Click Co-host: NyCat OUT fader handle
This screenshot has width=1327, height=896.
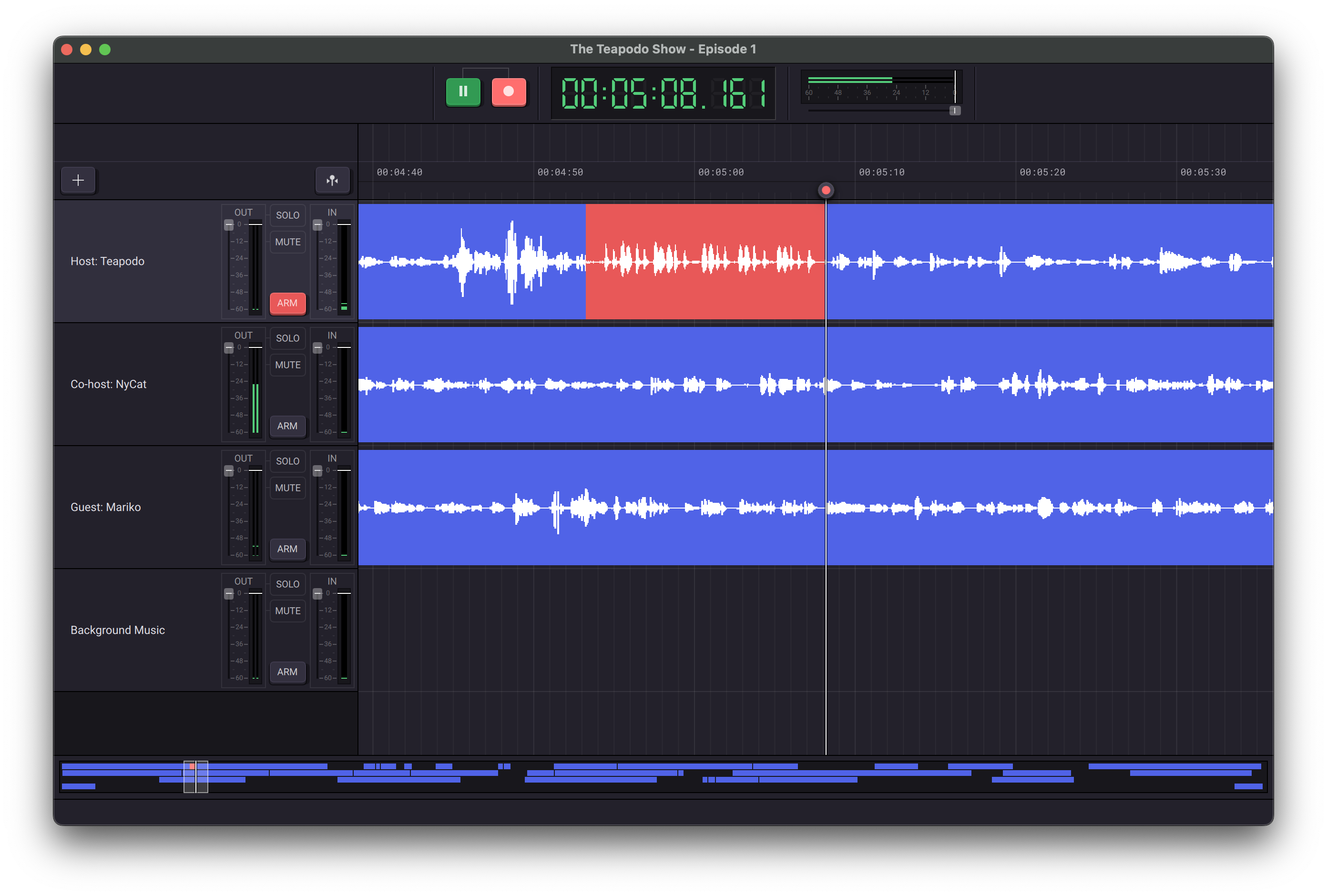coord(229,348)
